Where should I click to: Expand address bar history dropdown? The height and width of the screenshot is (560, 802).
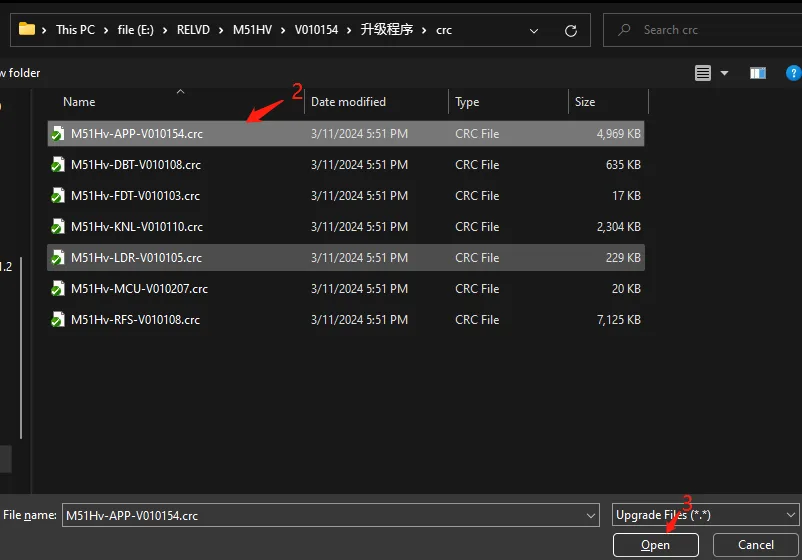(533, 31)
